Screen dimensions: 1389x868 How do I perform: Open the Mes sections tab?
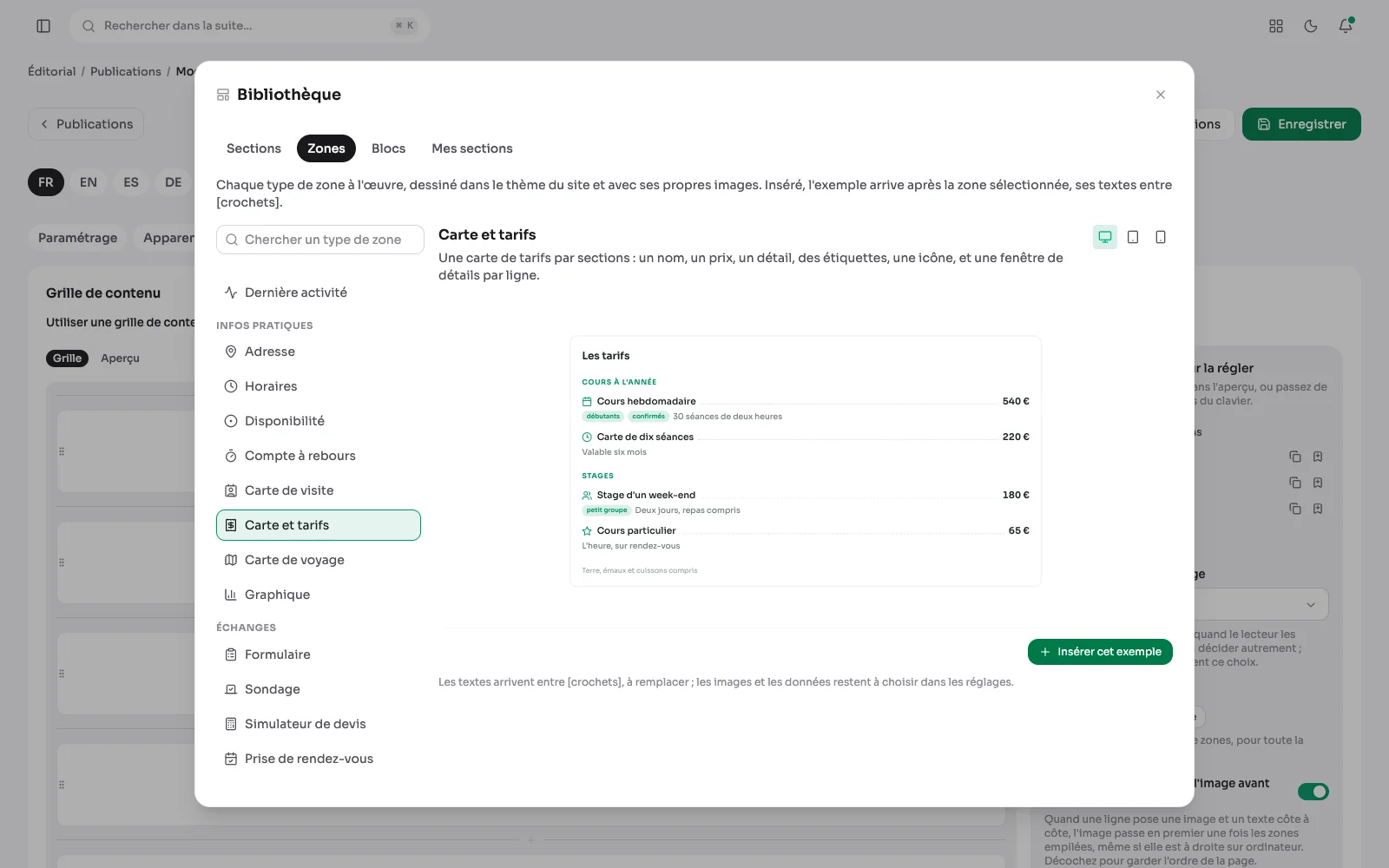tap(472, 148)
